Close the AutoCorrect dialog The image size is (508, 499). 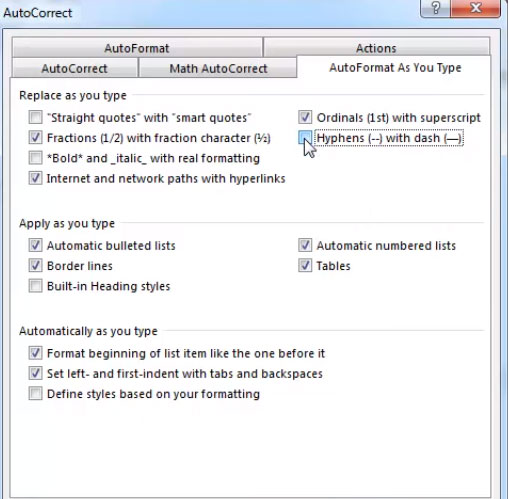pyautogui.click(x=475, y=7)
